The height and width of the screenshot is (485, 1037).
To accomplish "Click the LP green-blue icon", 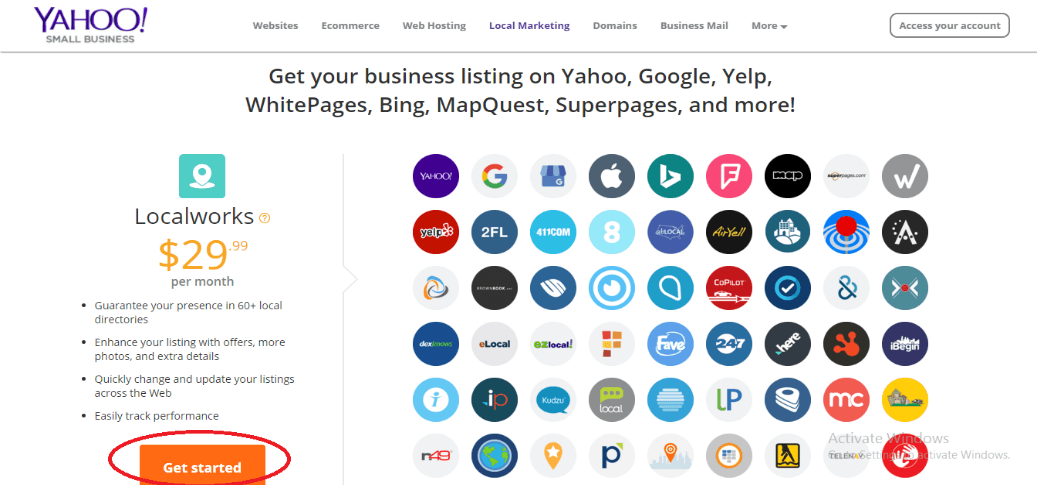I will (x=729, y=400).
